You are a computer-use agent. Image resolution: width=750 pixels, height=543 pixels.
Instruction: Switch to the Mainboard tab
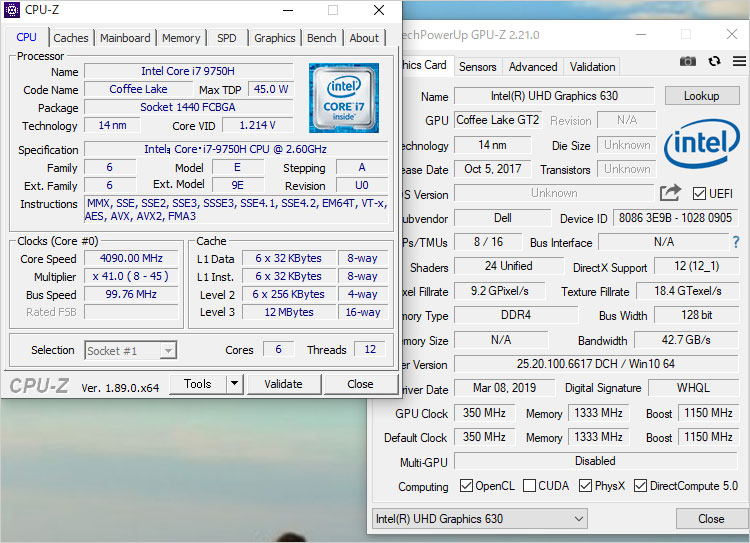point(125,38)
